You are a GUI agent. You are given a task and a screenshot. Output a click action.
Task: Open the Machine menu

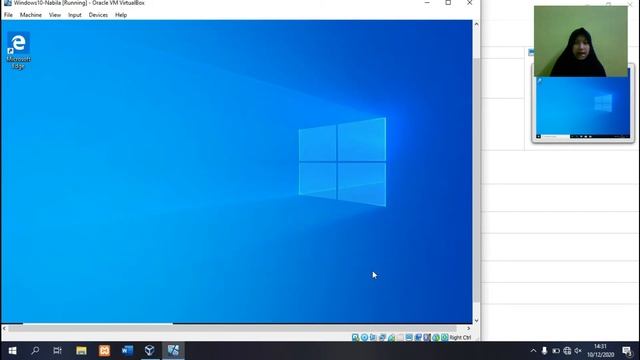pyautogui.click(x=31, y=15)
